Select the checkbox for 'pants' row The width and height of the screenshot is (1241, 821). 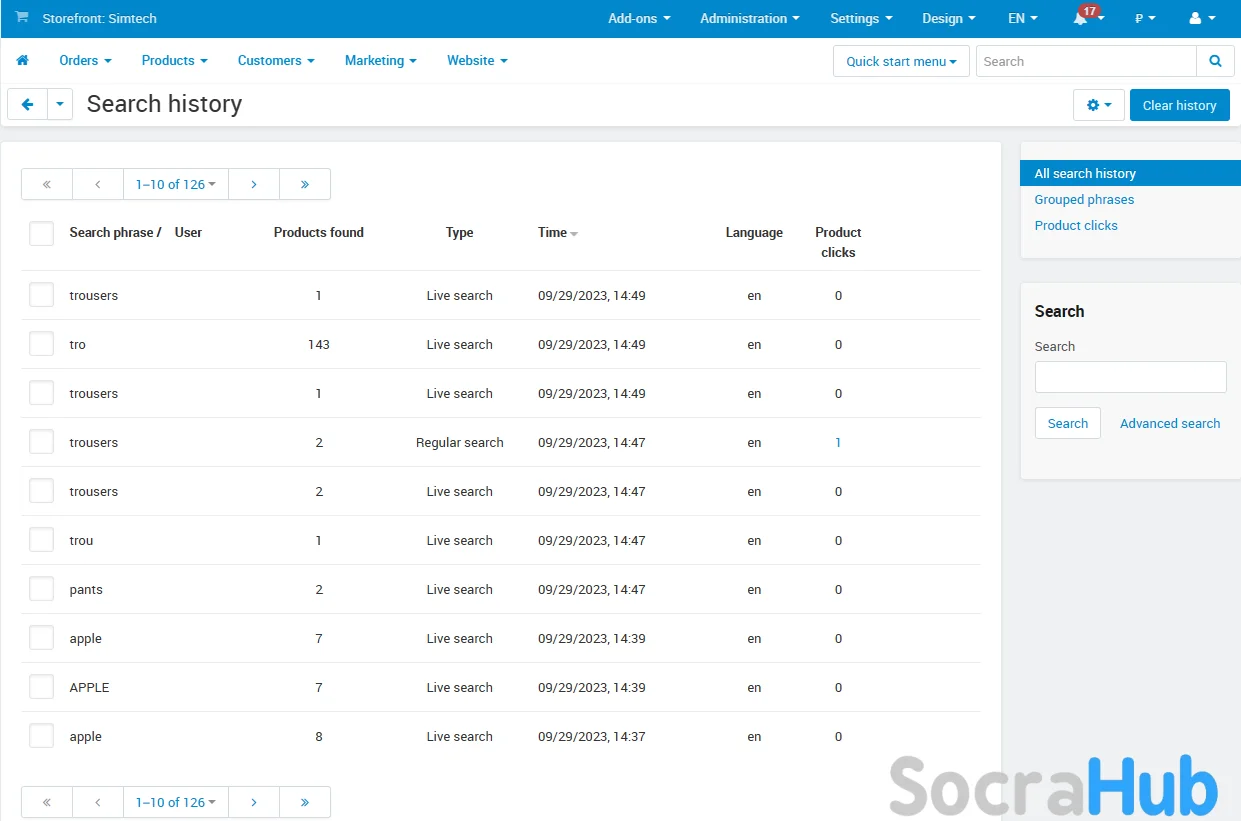click(x=41, y=589)
